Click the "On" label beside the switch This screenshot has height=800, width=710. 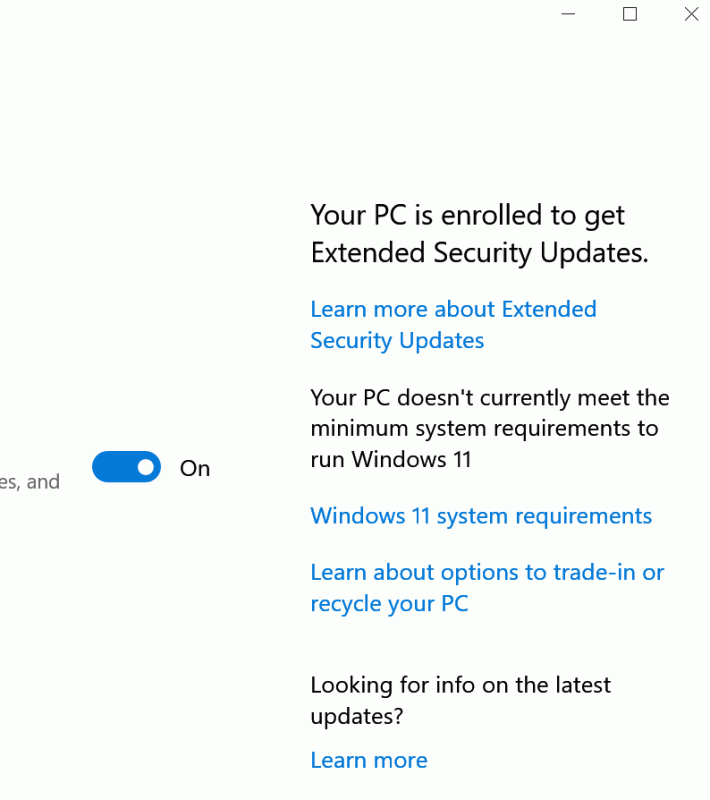195,468
